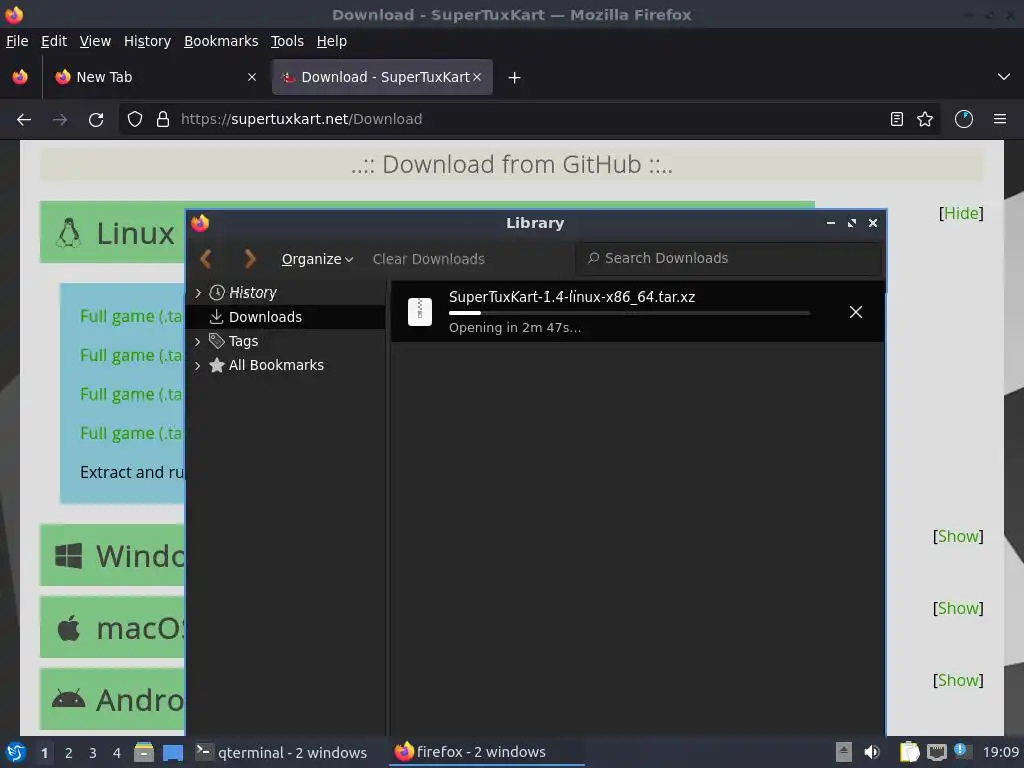Click Show link for Android section
The height and width of the screenshot is (768, 1024).
coord(958,680)
